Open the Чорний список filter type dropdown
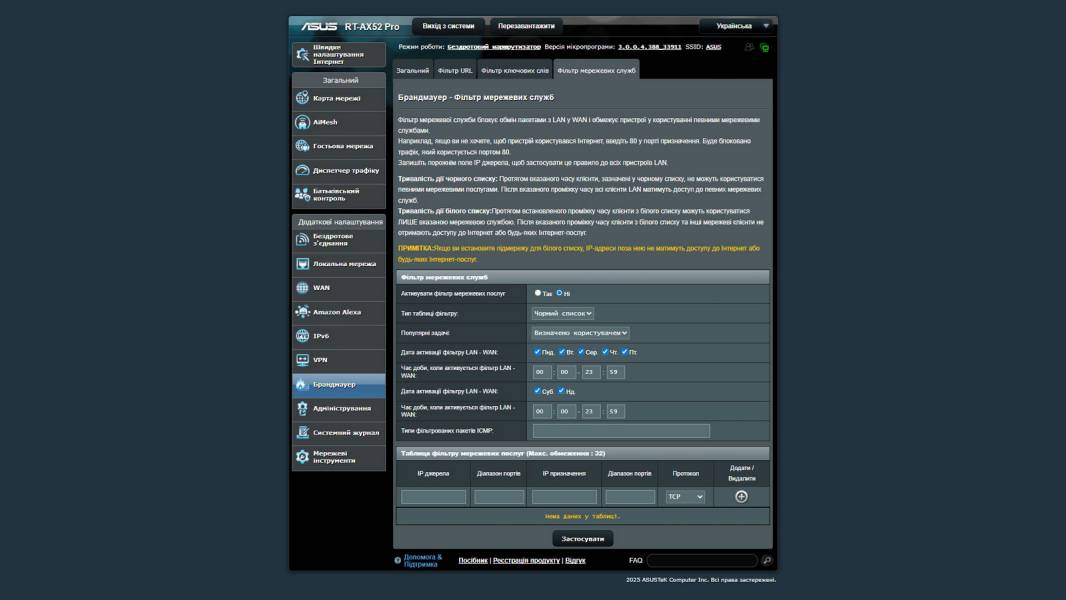The height and width of the screenshot is (600, 1066). pyautogui.click(x=563, y=313)
